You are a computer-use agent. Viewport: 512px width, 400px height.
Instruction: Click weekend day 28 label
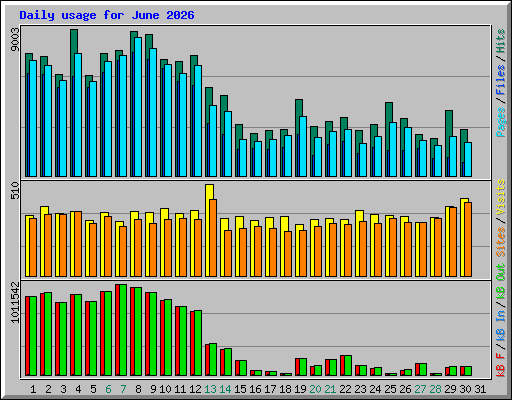click(x=435, y=389)
